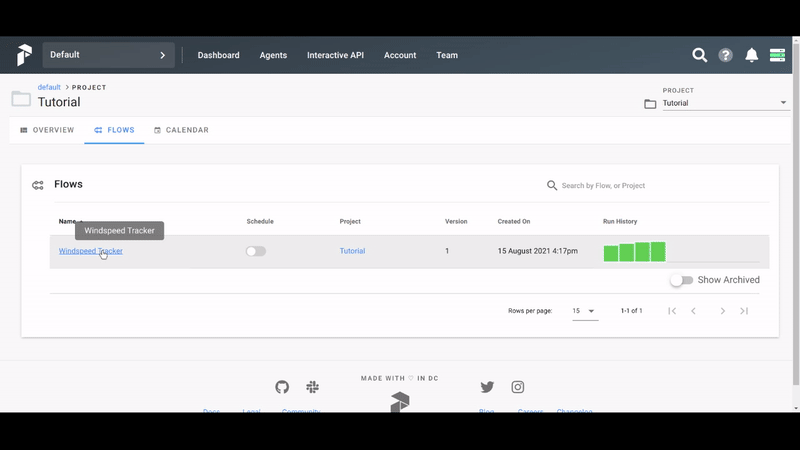Click the Run History column header

point(620,221)
